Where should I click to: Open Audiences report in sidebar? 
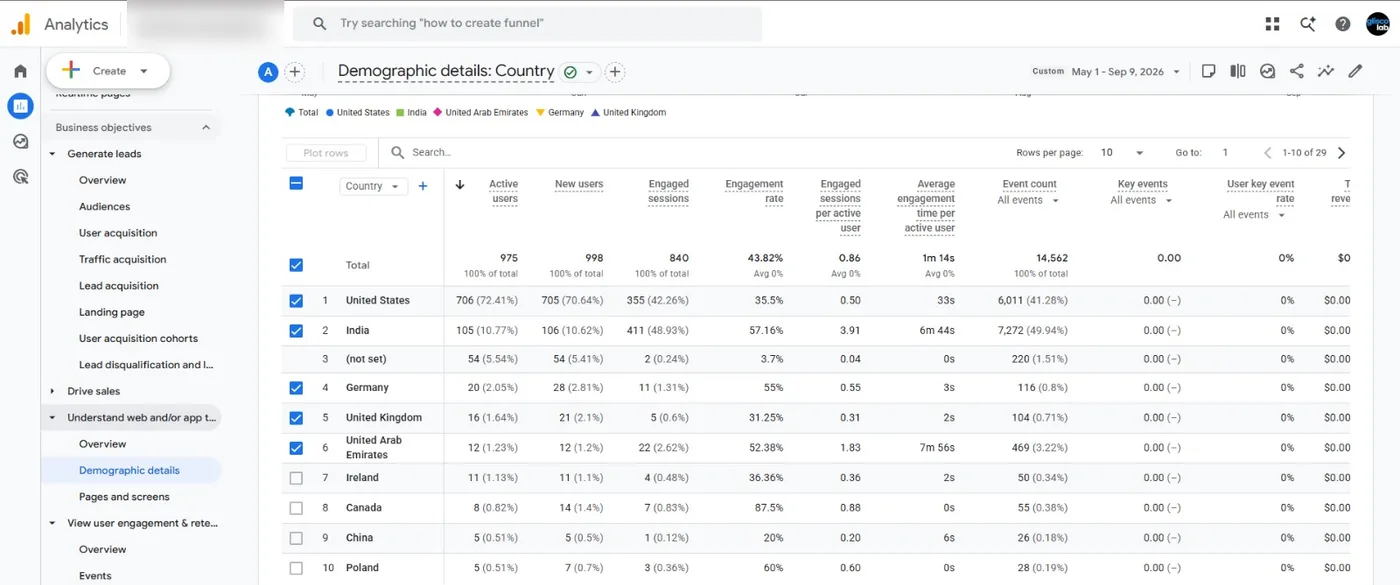pyautogui.click(x=105, y=207)
